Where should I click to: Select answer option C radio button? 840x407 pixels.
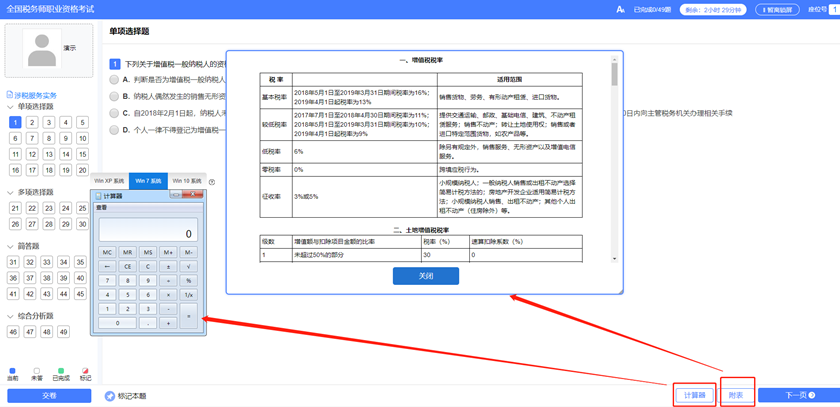(x=114, y=113)
